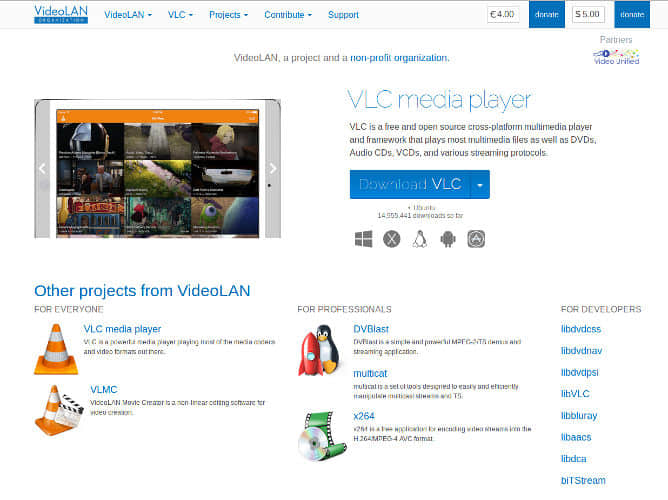
Task: Click the x264 film reel icon
Action: [322, 436]
